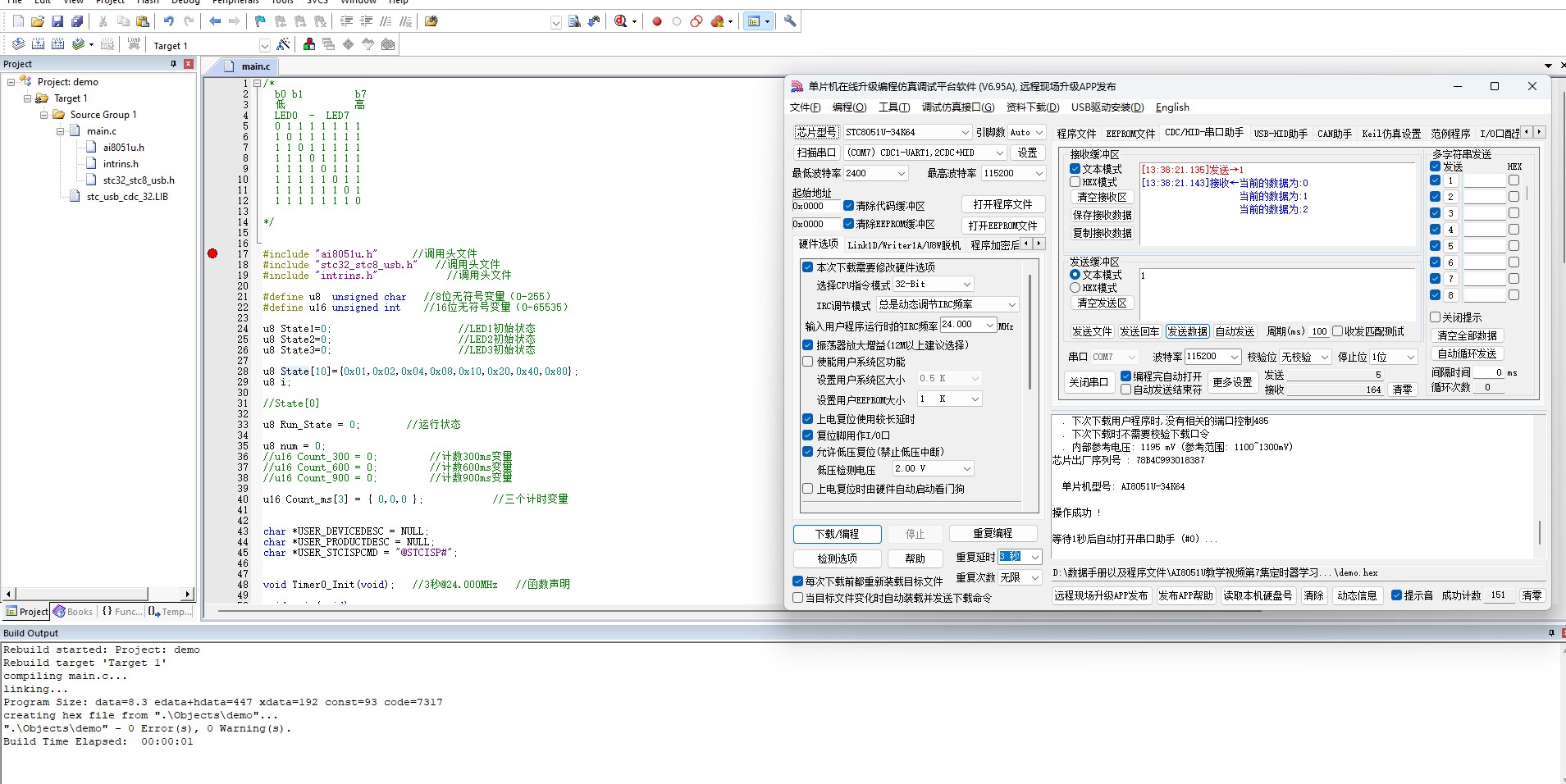The width and height of the screenshot is (1566, 784).
Task: Collapse the Source Group 1 tree node
Action: tap(44, 115)
